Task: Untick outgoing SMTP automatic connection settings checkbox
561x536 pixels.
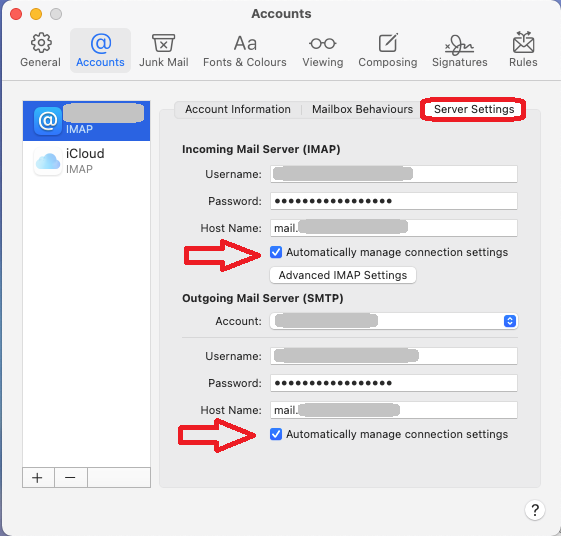Action: pos(276,434)
